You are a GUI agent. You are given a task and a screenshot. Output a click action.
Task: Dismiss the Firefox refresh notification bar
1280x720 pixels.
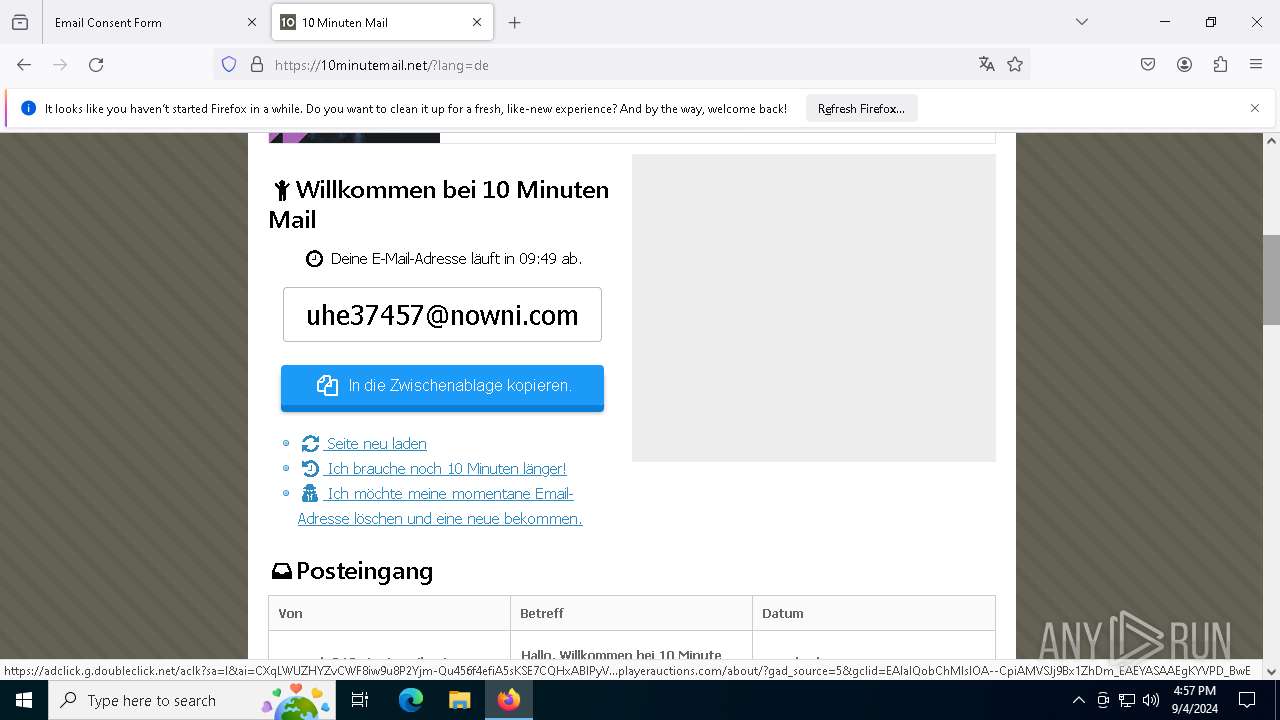(1255, 108)
